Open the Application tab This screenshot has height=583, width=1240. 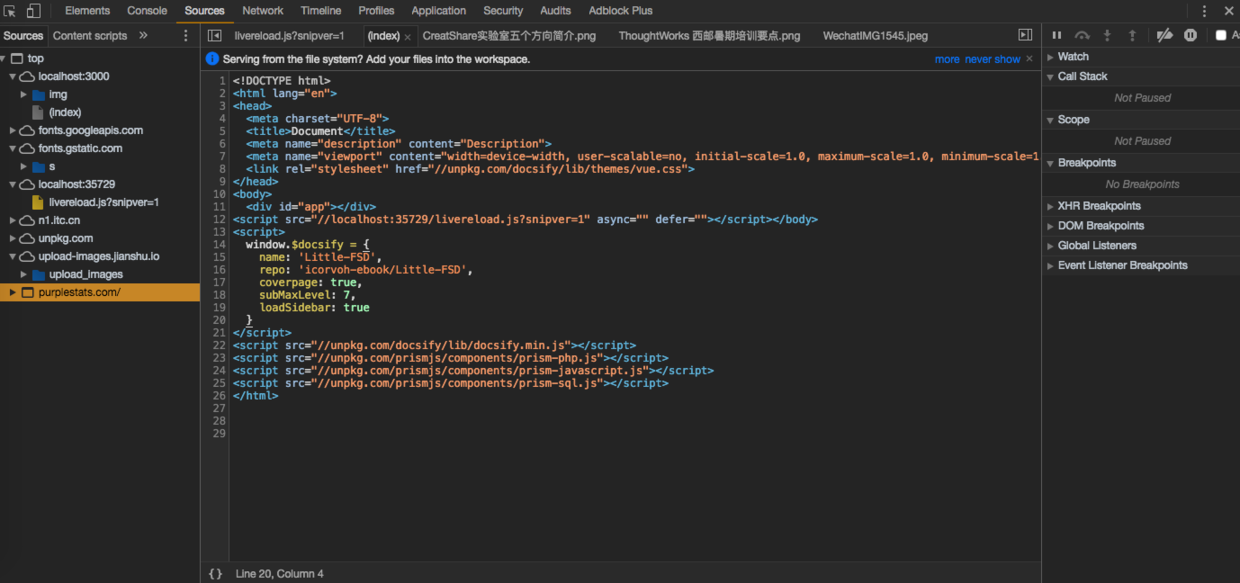439,11
